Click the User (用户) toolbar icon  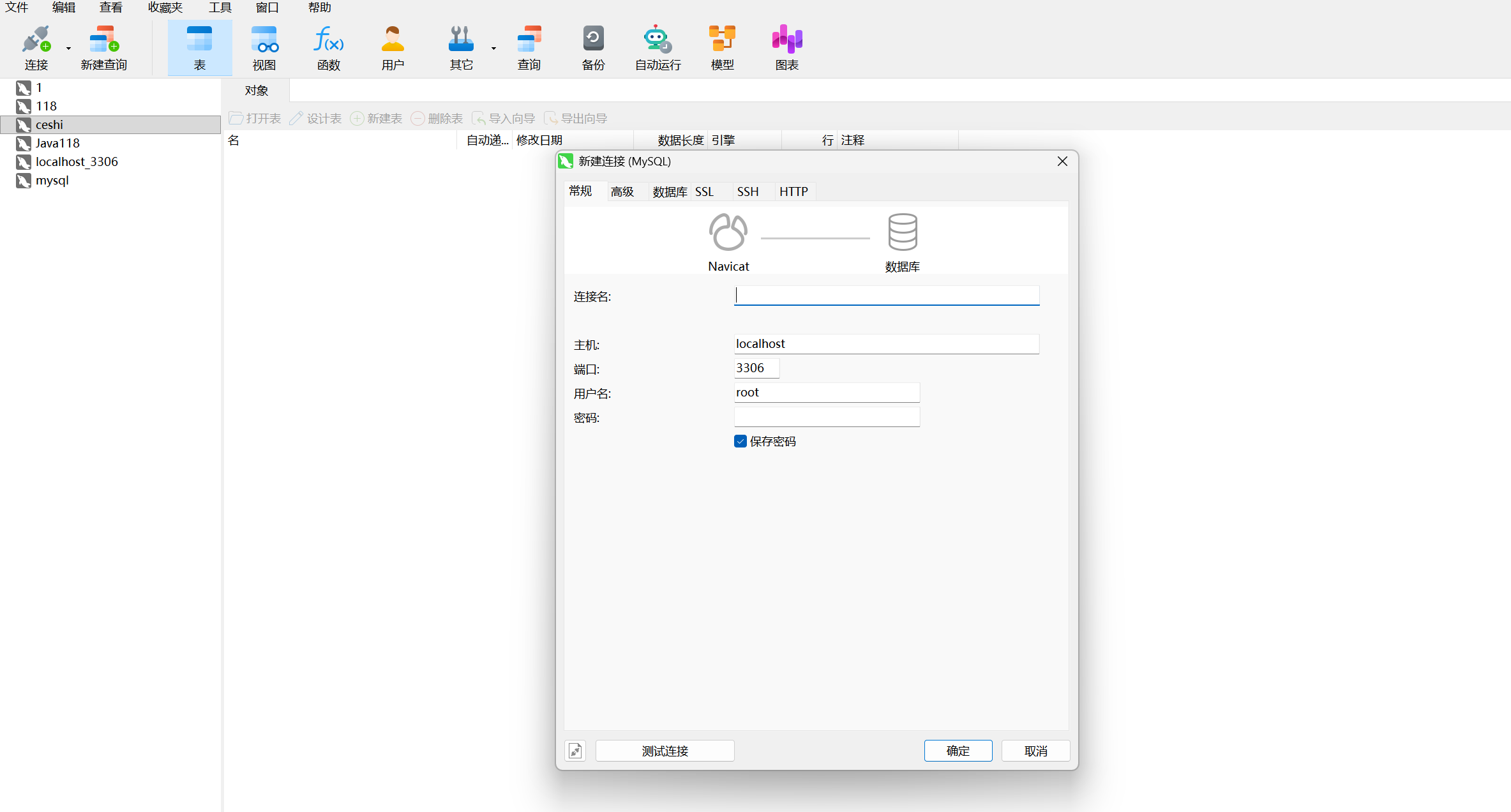(393, 40)
